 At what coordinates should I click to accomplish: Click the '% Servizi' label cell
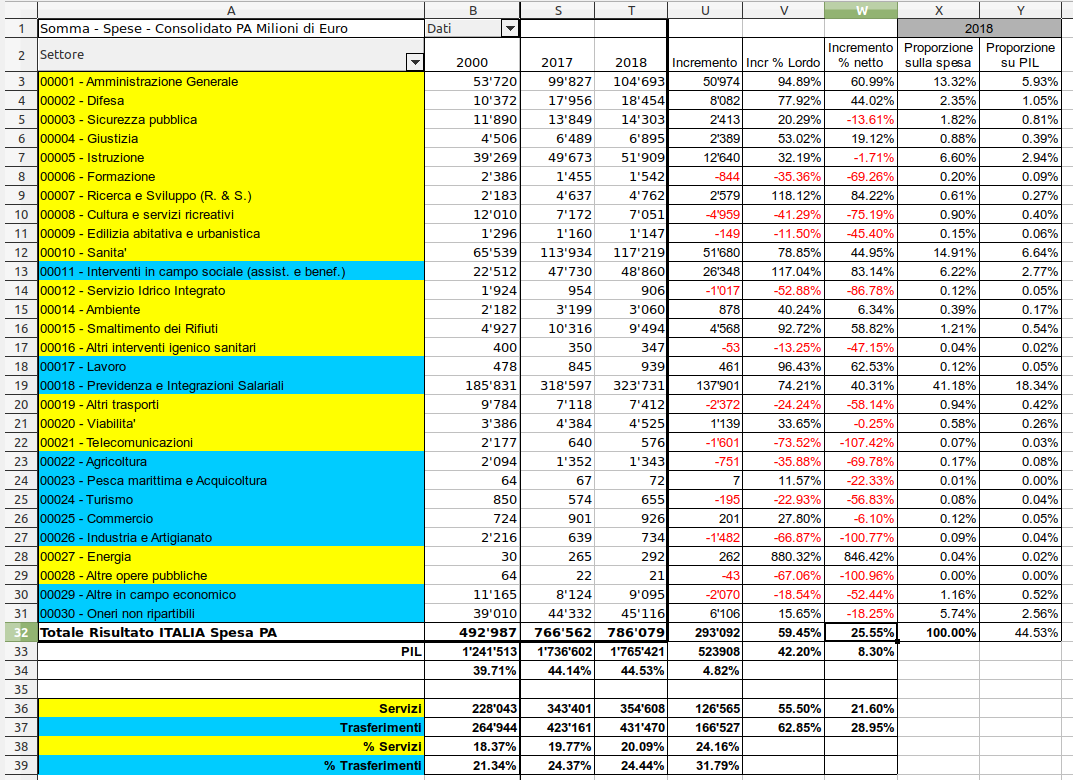(231, 746)
